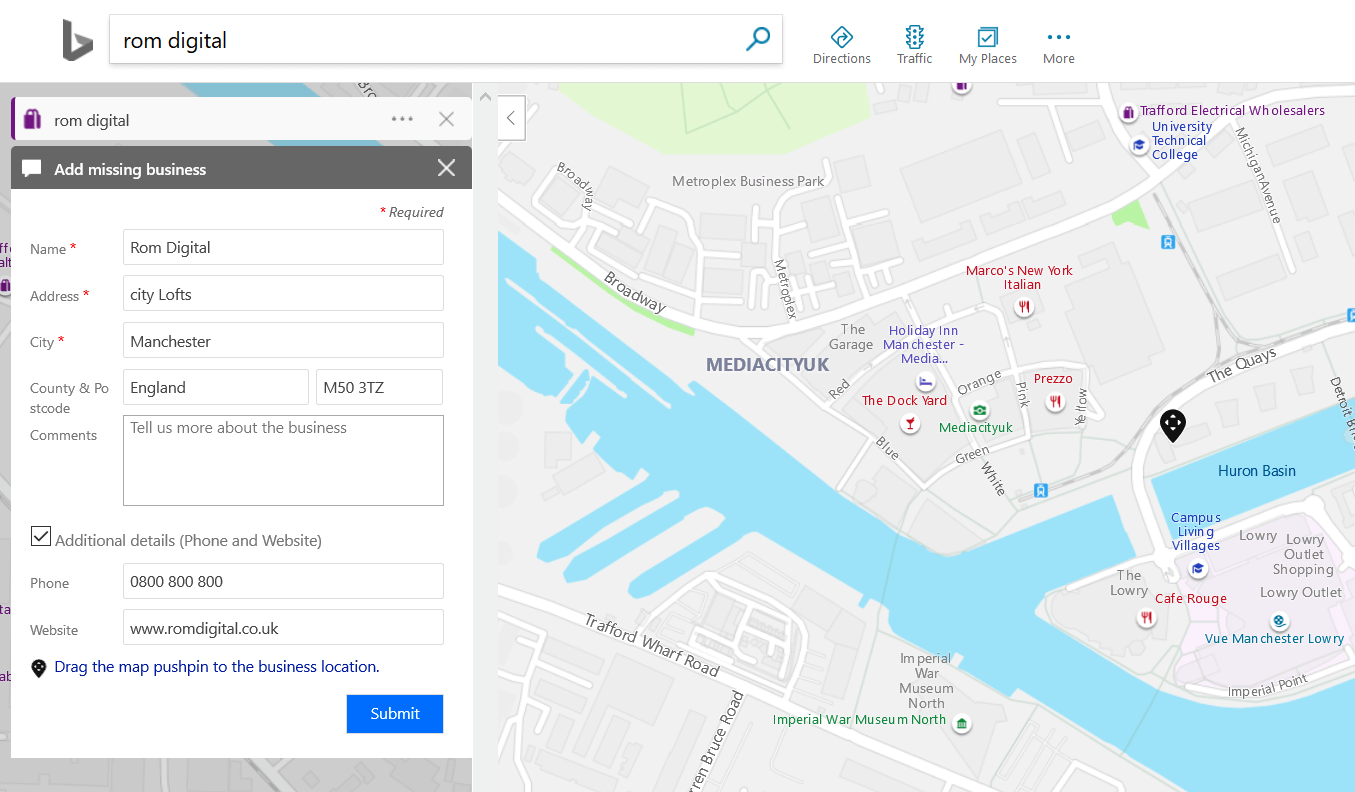Click The Dock Yard cocktail bar icon

pos(909,424)
